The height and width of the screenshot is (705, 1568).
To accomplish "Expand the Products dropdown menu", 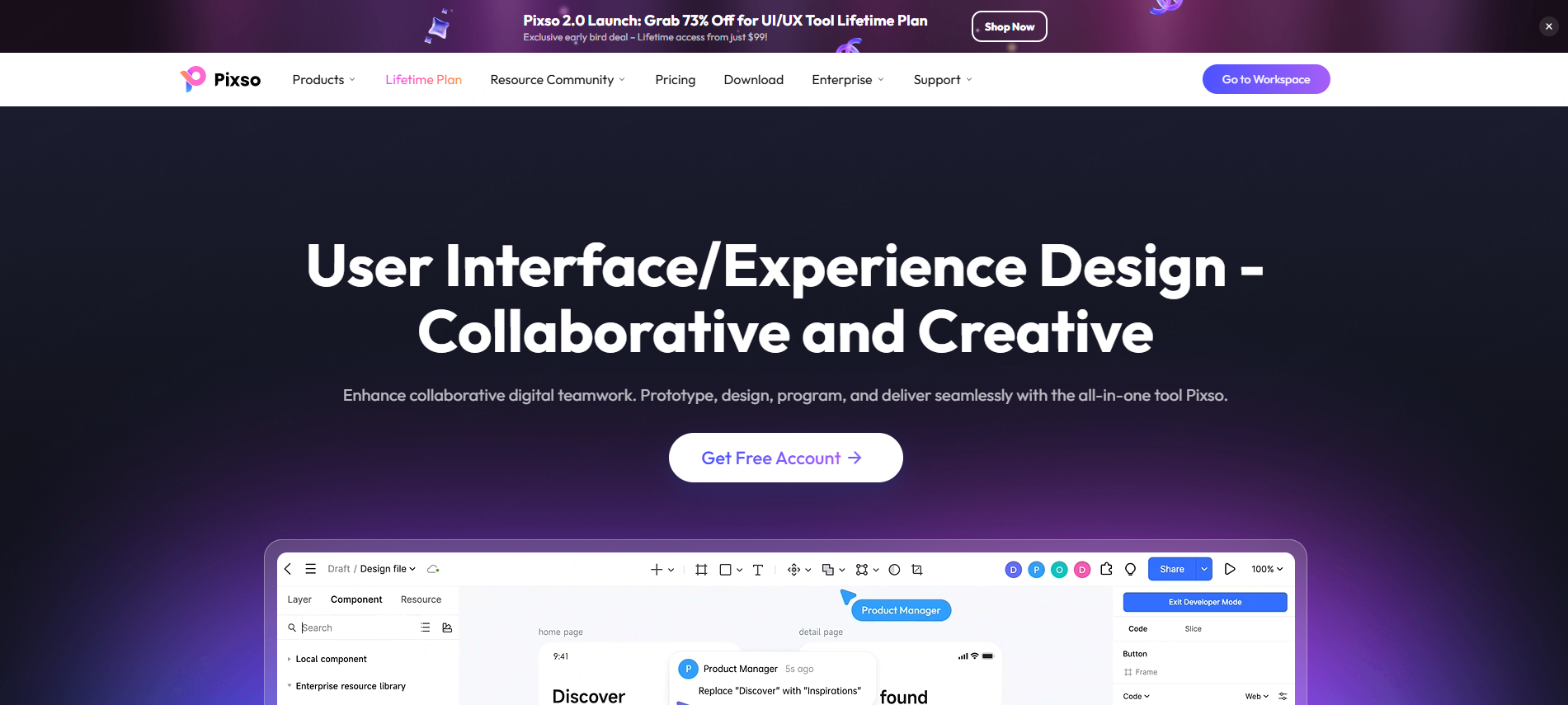I will click(x=323, y=79).
